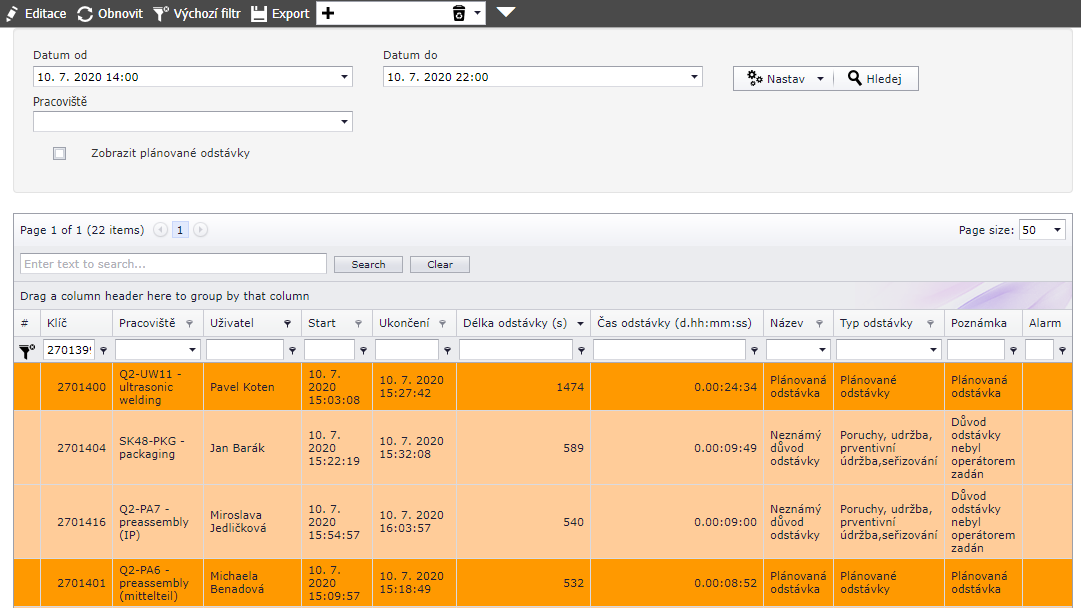
Task: Open the Page size dropdown
Action: pos(1057,230)
